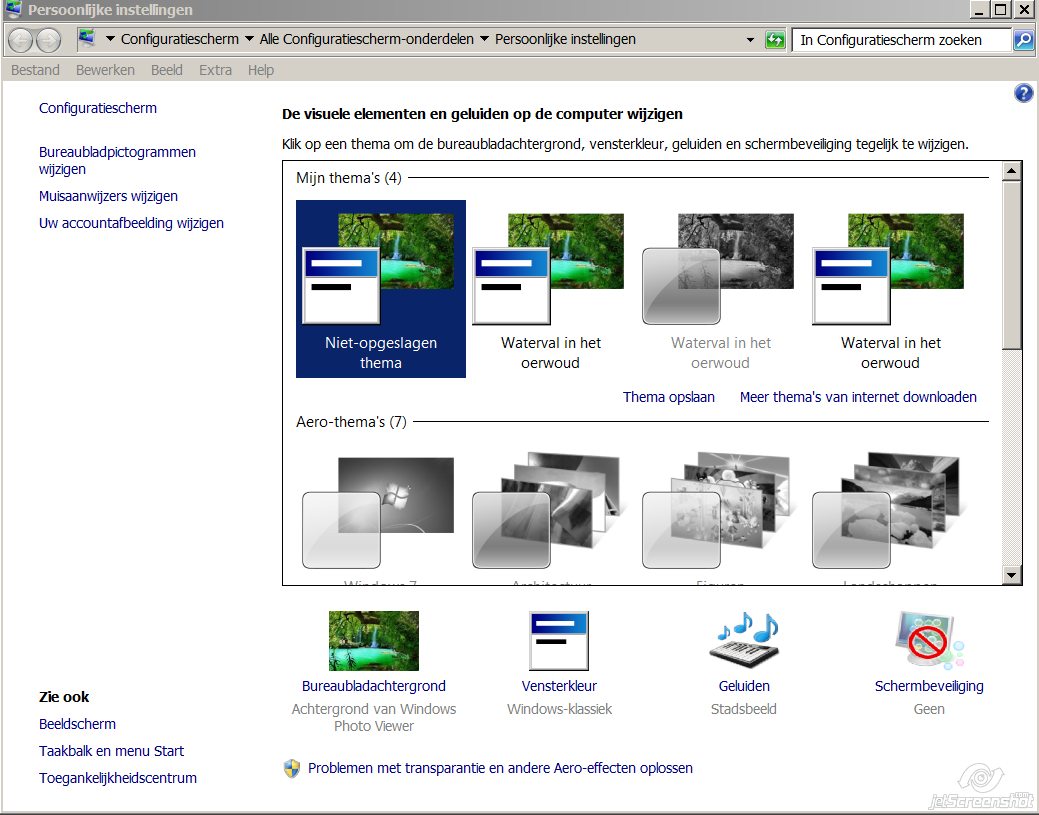Click the theme list scroll down arrow
1039x815 pixels.
click(x=1011, y=575)
